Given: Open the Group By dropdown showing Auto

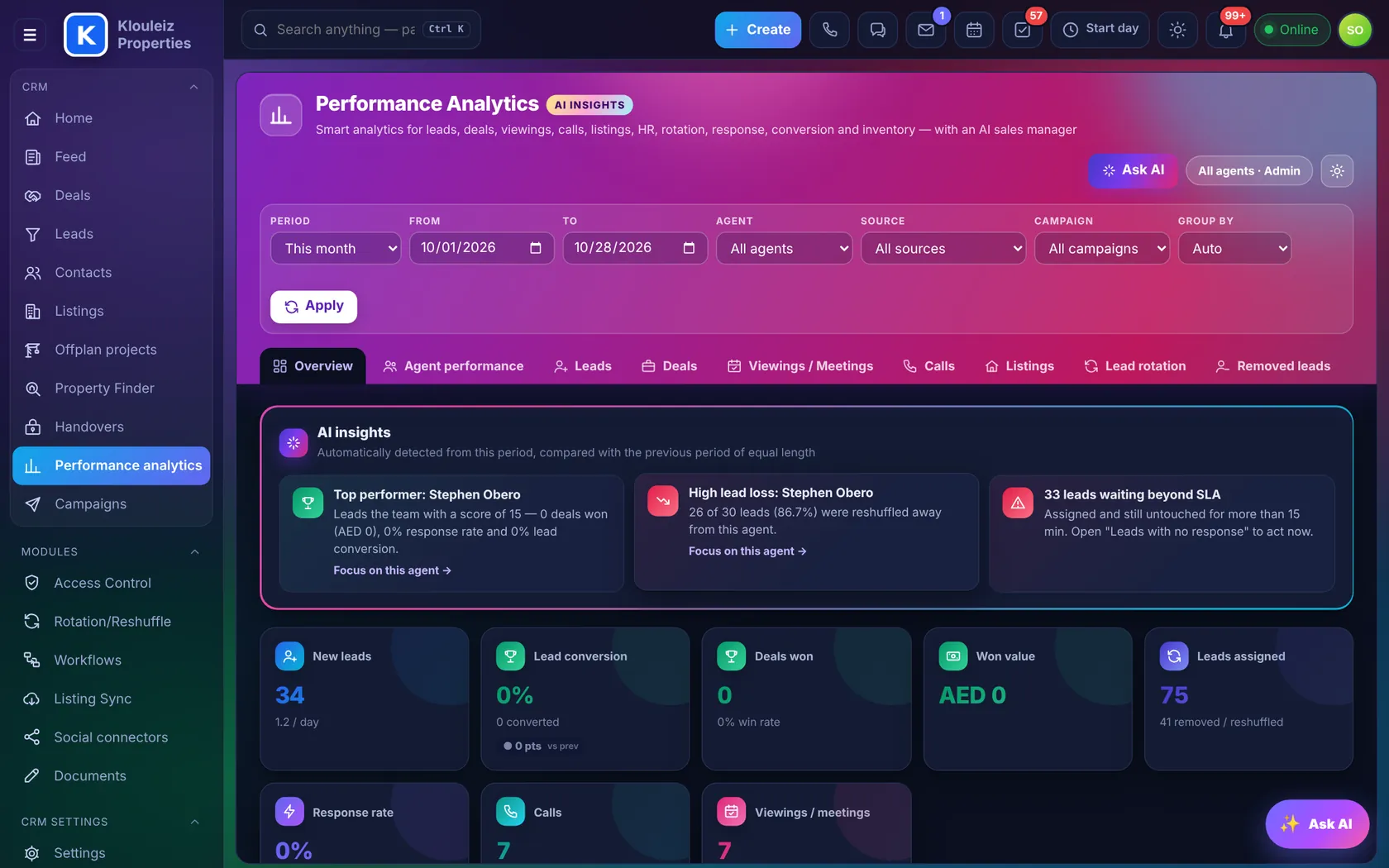Looking at the screenshot, I should (x=1235, y=248).
